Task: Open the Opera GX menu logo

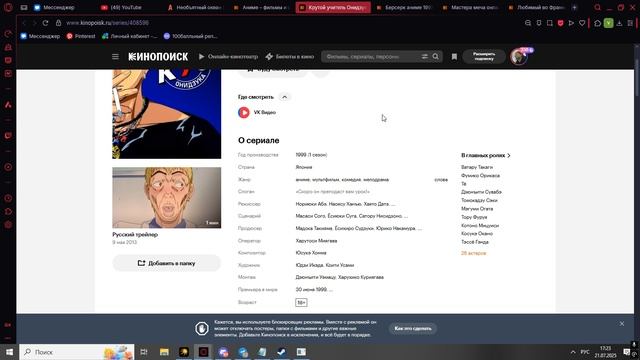Action: 8,7
